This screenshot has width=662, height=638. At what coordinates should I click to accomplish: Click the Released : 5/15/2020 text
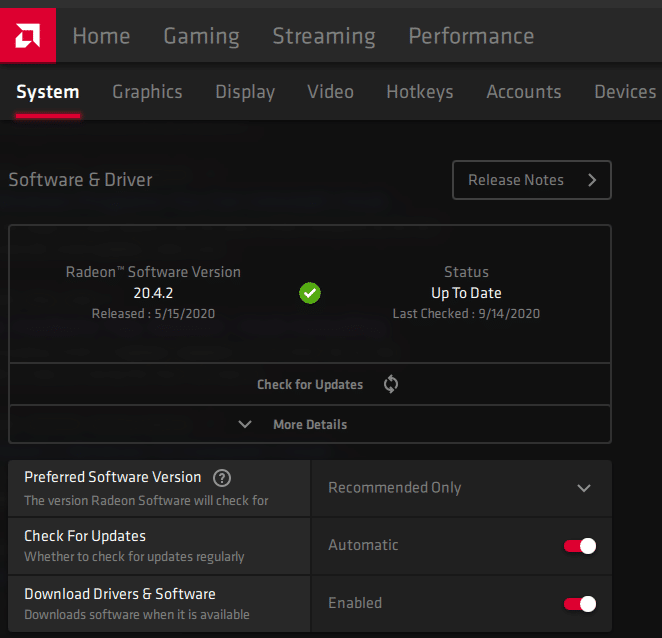pyautogui.click(x=153, y=314)
